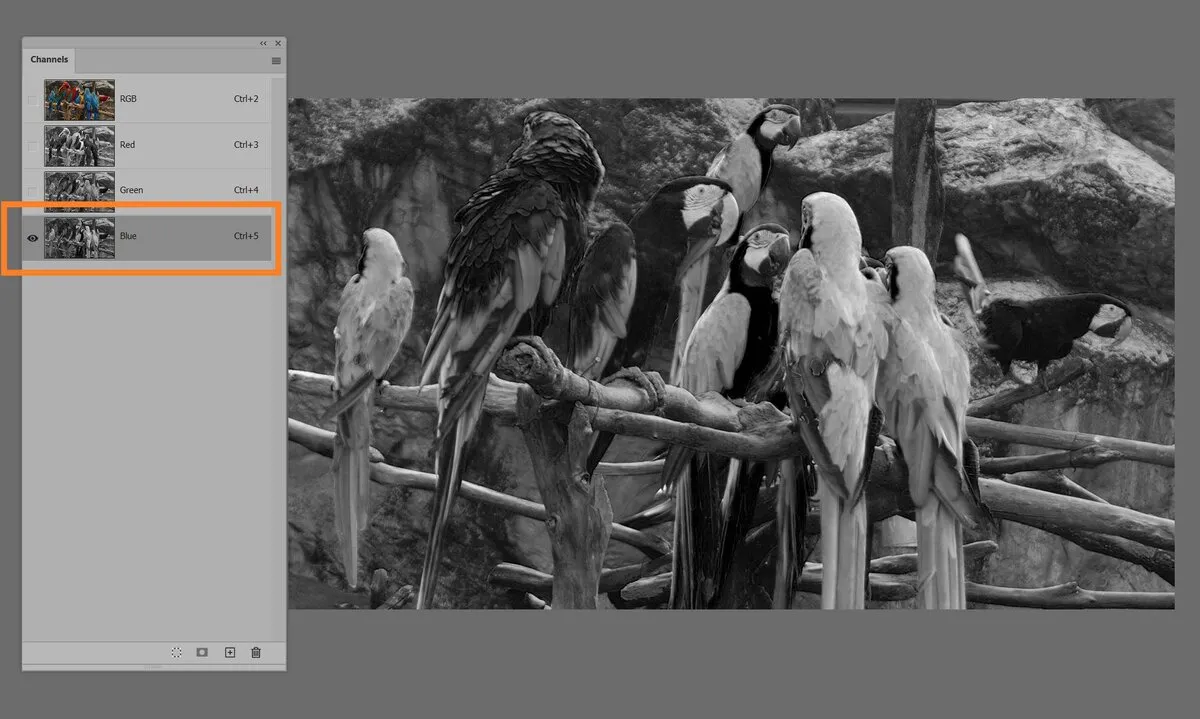Hide the Blue channel eye icon
The width and height of the screenshot is (1200, 719).
tap(33, 237)
